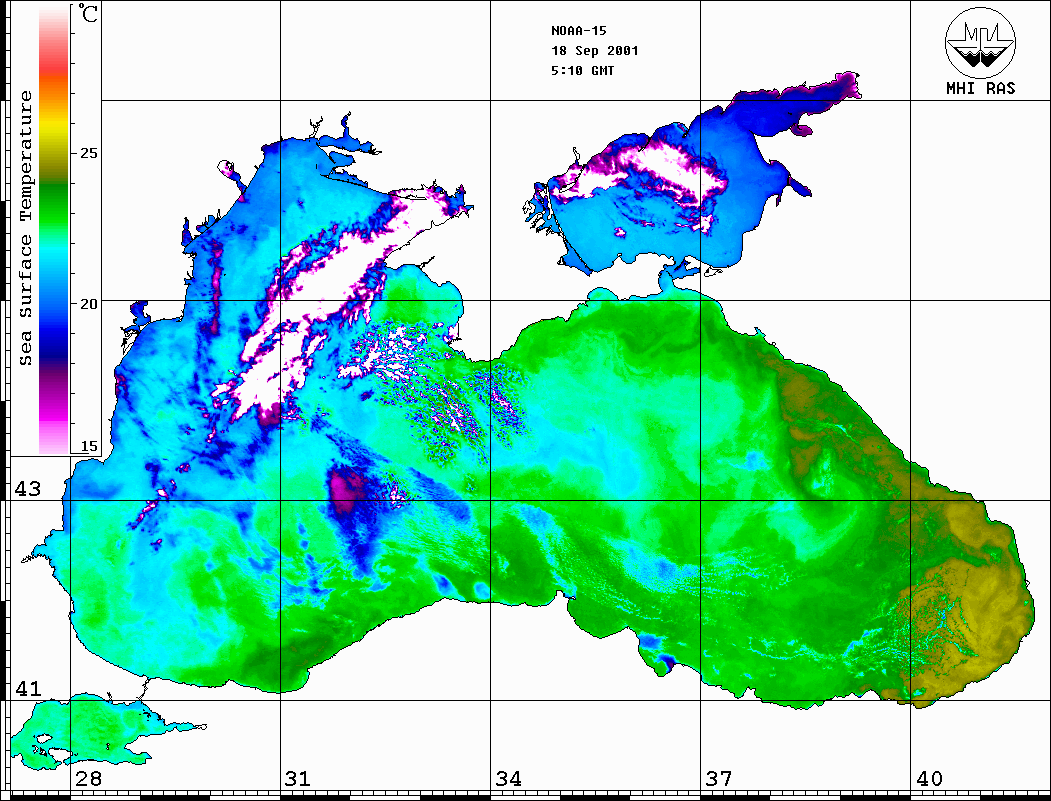This screenshot has width=1051, height=801.
Task: Click the longitude label '40'
Action: 929,778
